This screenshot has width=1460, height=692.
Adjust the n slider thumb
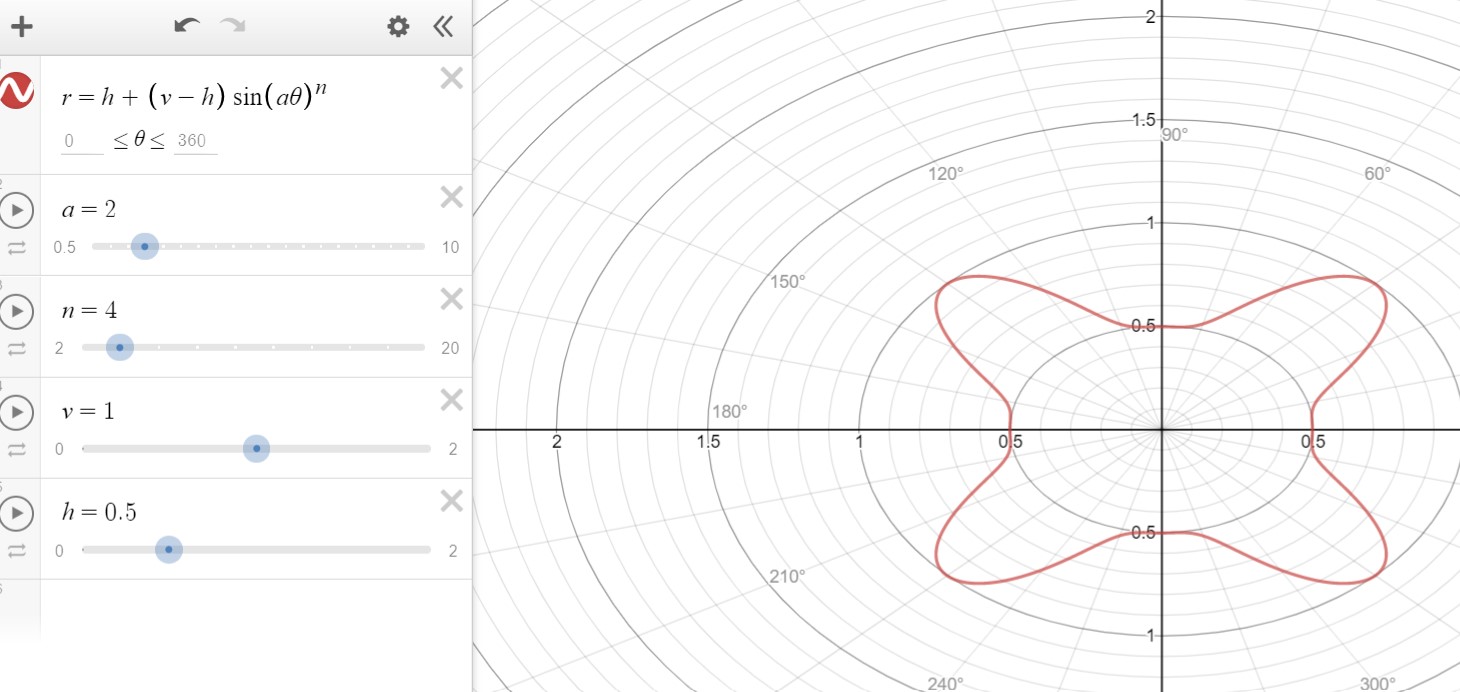[x=120, y=347]
